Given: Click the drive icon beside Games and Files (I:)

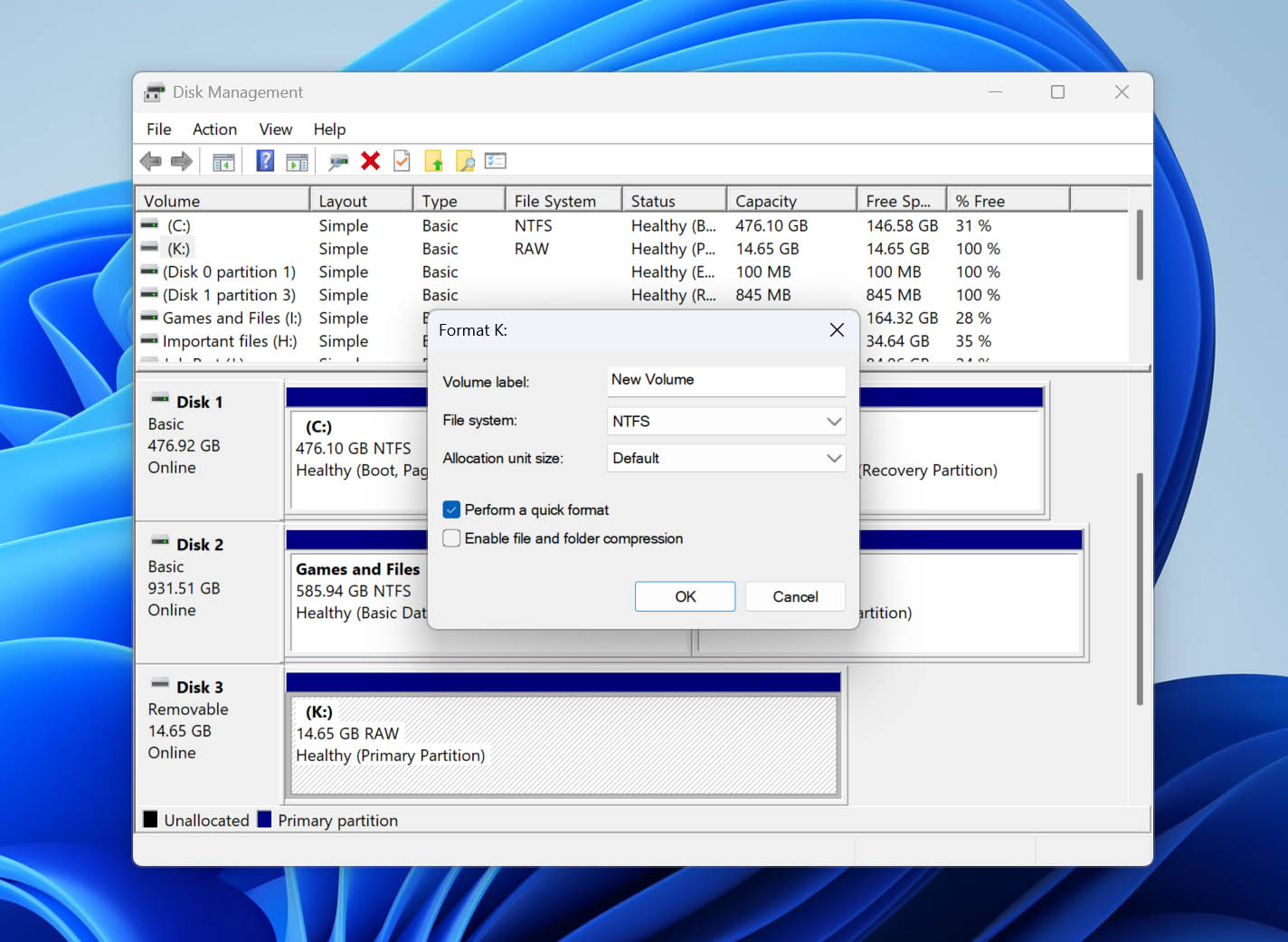Looking at the screenshot, I should tap(149, 318).
